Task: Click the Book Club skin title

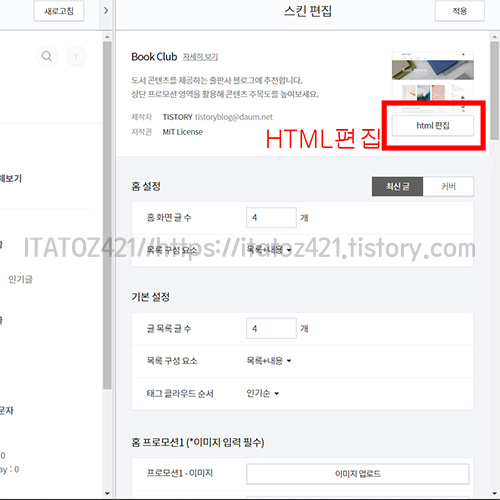Action: point(154,57)
